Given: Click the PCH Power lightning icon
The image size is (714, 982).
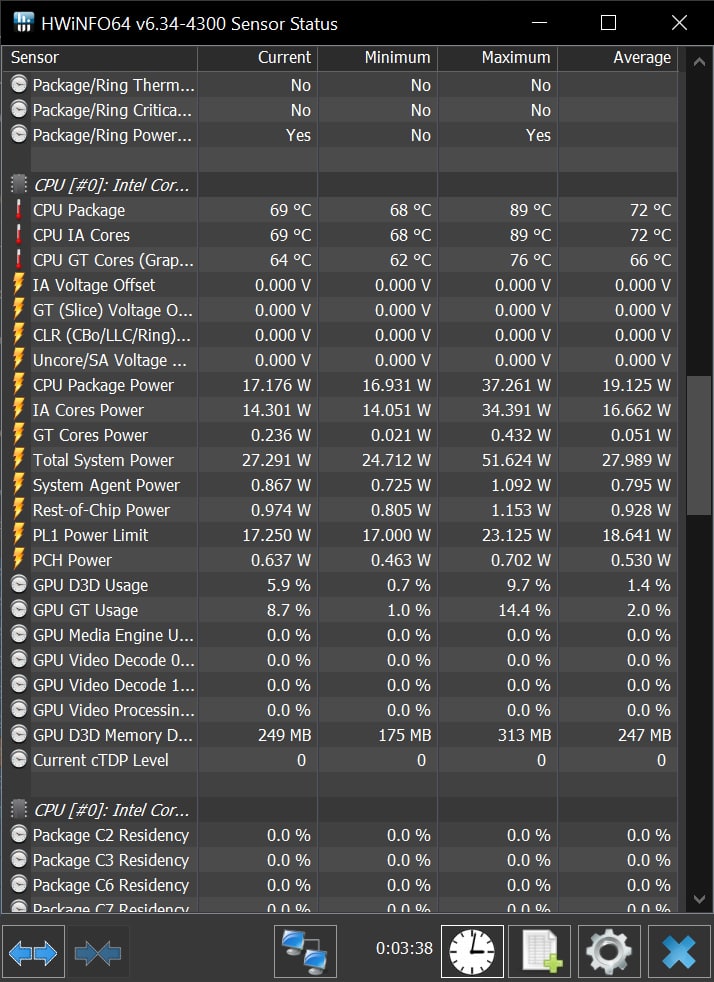Looking at the screenshot, I should 19,560.
